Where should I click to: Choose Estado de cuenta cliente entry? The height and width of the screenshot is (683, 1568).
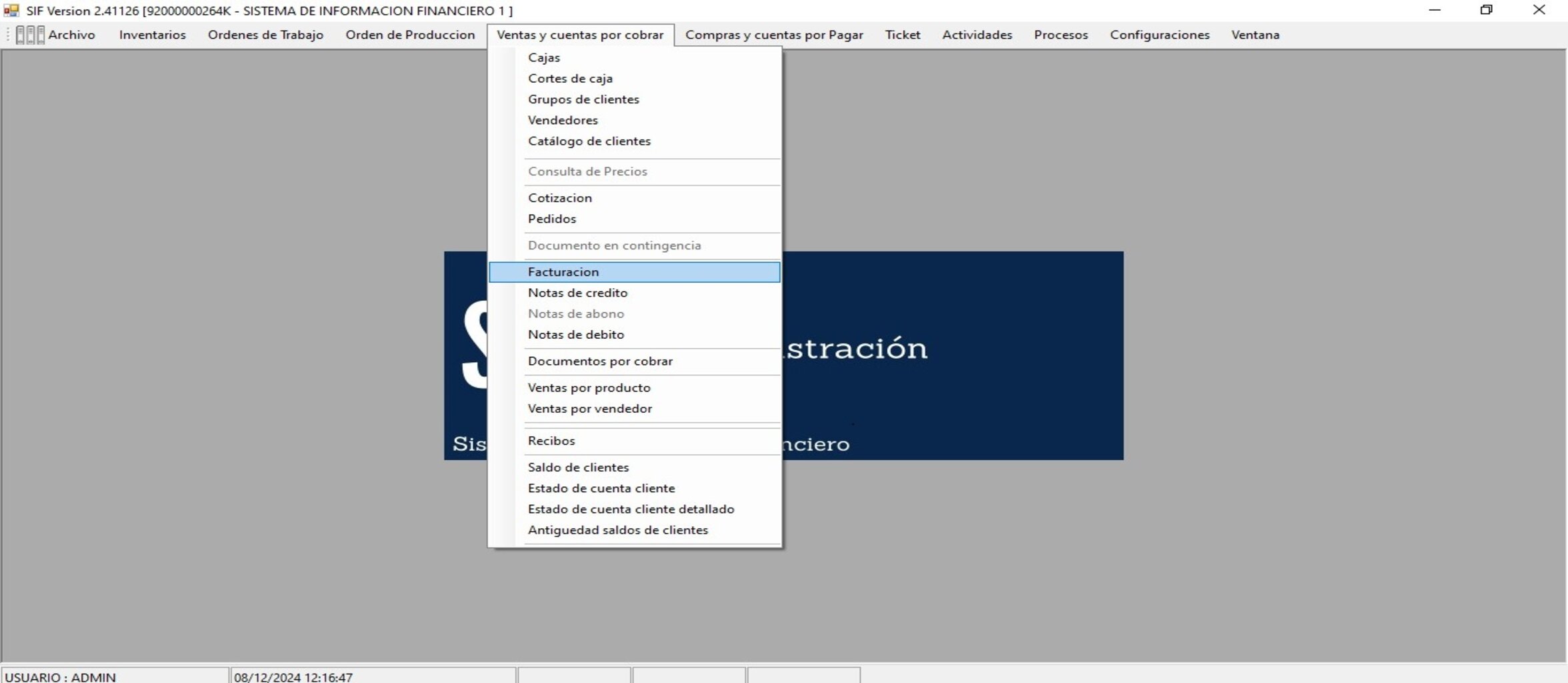[x=635, y=488]
